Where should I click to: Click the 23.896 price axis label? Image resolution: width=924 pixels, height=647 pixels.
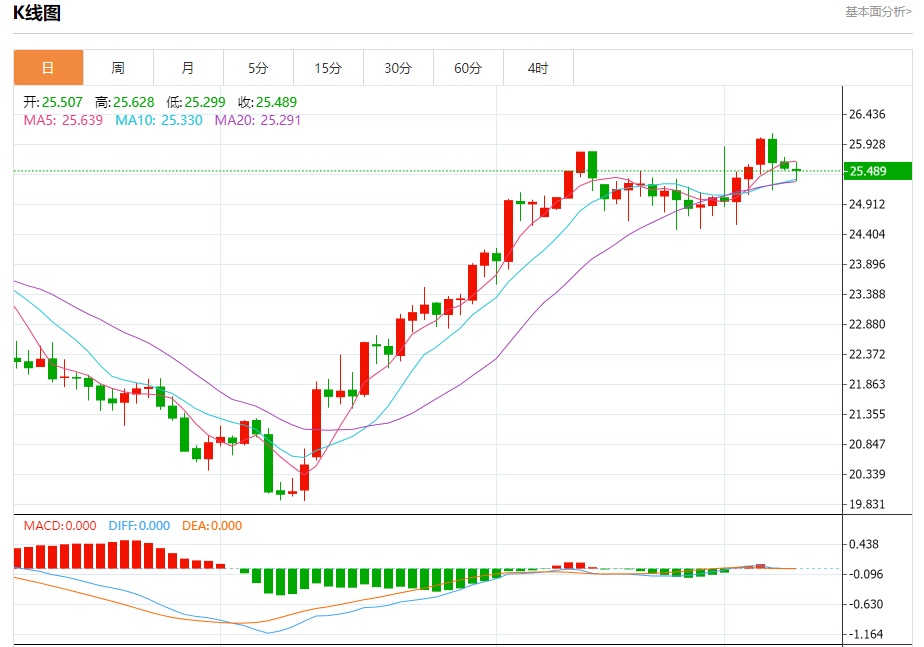(x=867, y=265)
